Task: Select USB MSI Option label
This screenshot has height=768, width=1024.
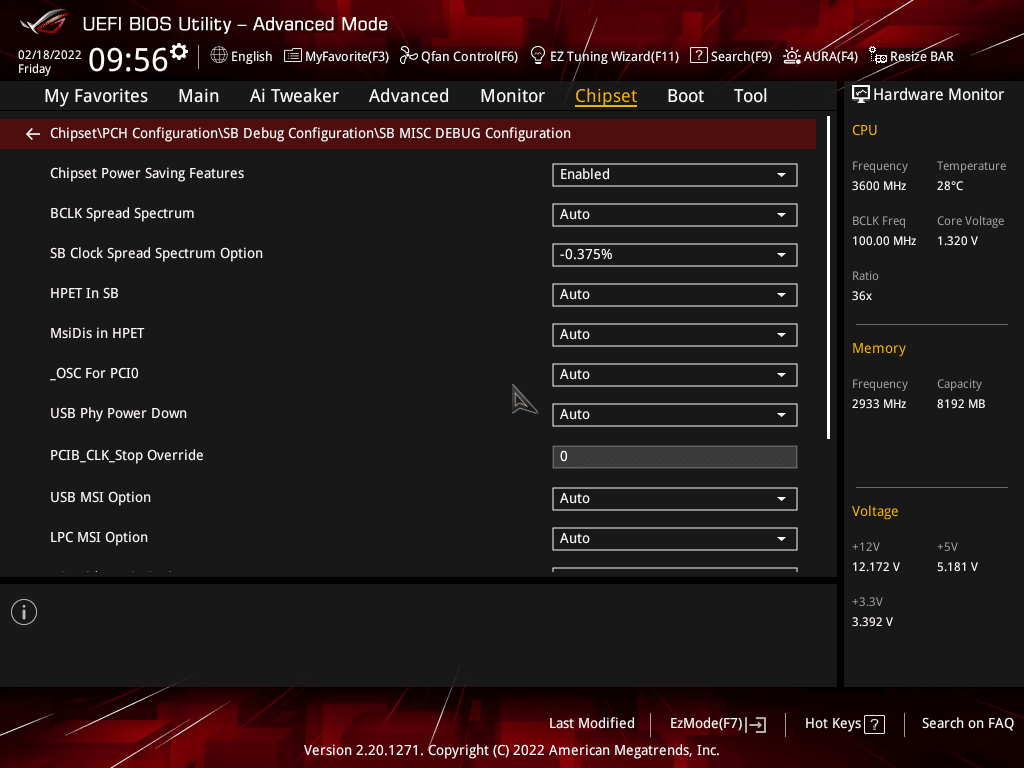Action: click(101, 497)
